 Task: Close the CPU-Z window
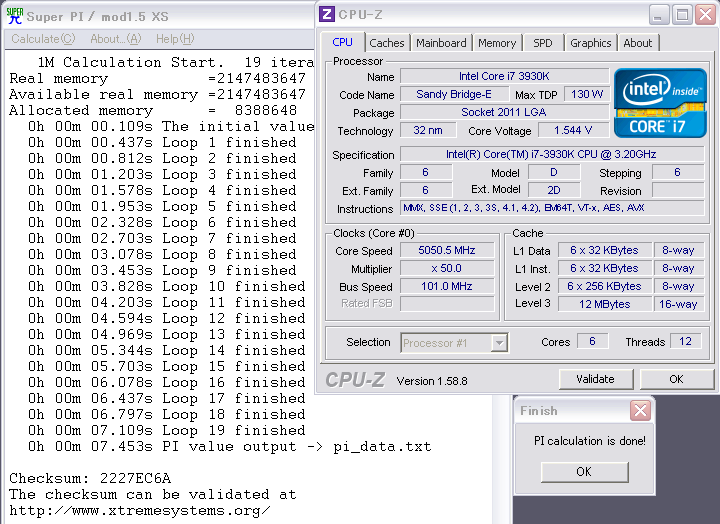[704, 14]
